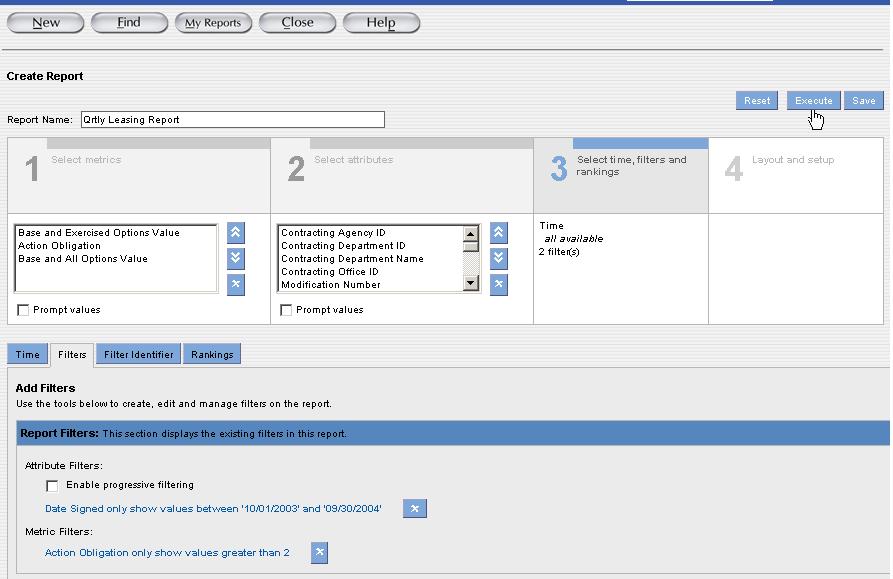Click the Close button in toolbar
The height and width of the screenshot is (579, 893).
[297, 23]
